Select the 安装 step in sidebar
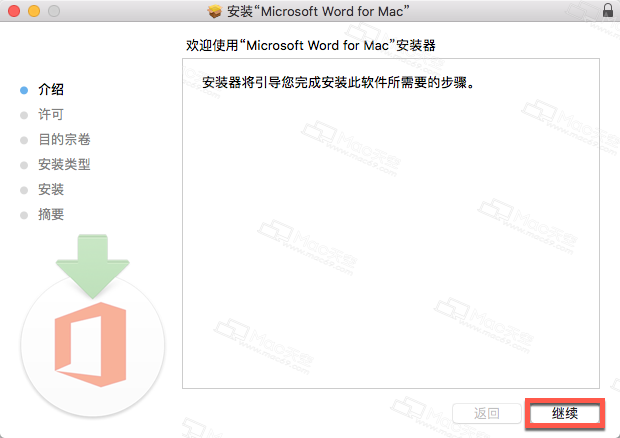 (51, 189)
